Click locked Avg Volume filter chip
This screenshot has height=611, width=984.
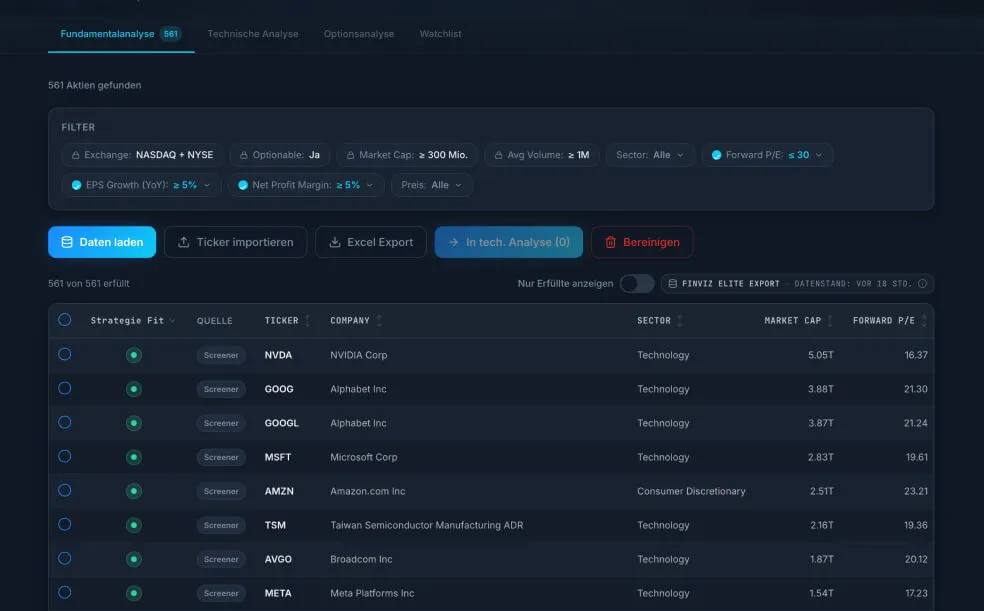tap(542, 155)
